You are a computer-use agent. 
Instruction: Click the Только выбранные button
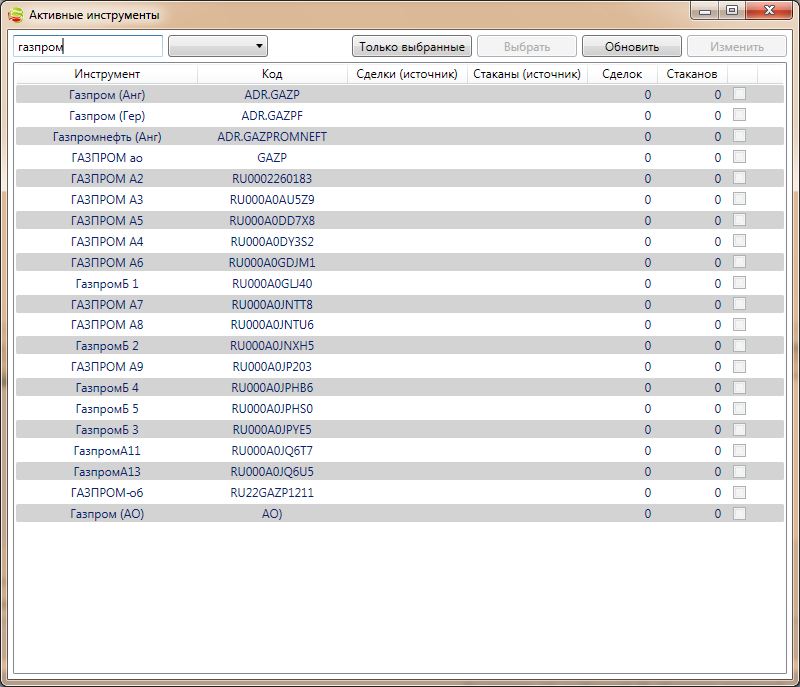(412, 46)
